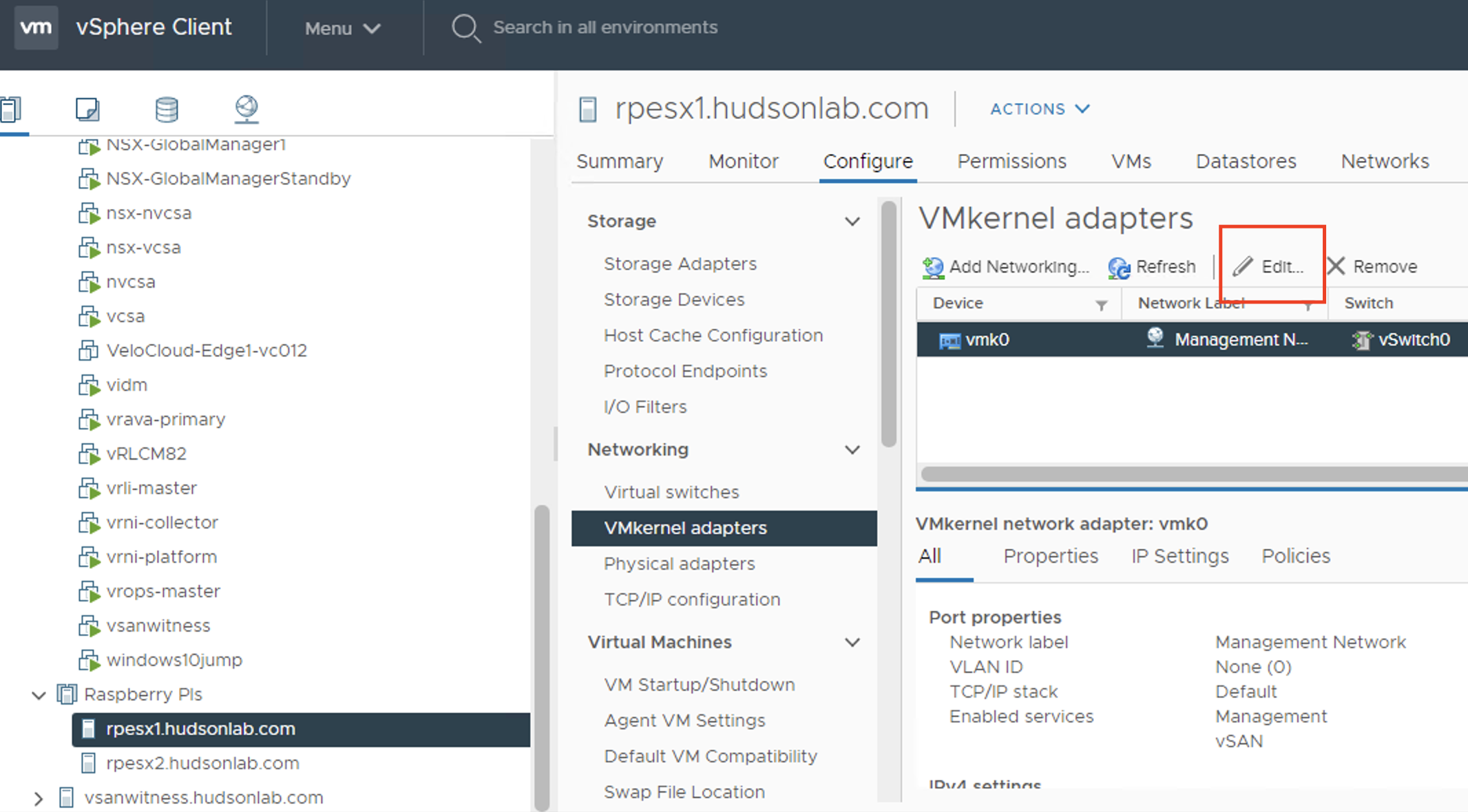Collapse the Networking section
The height and width of the screenshot is (812, 1468).
[x=852, y=450]
